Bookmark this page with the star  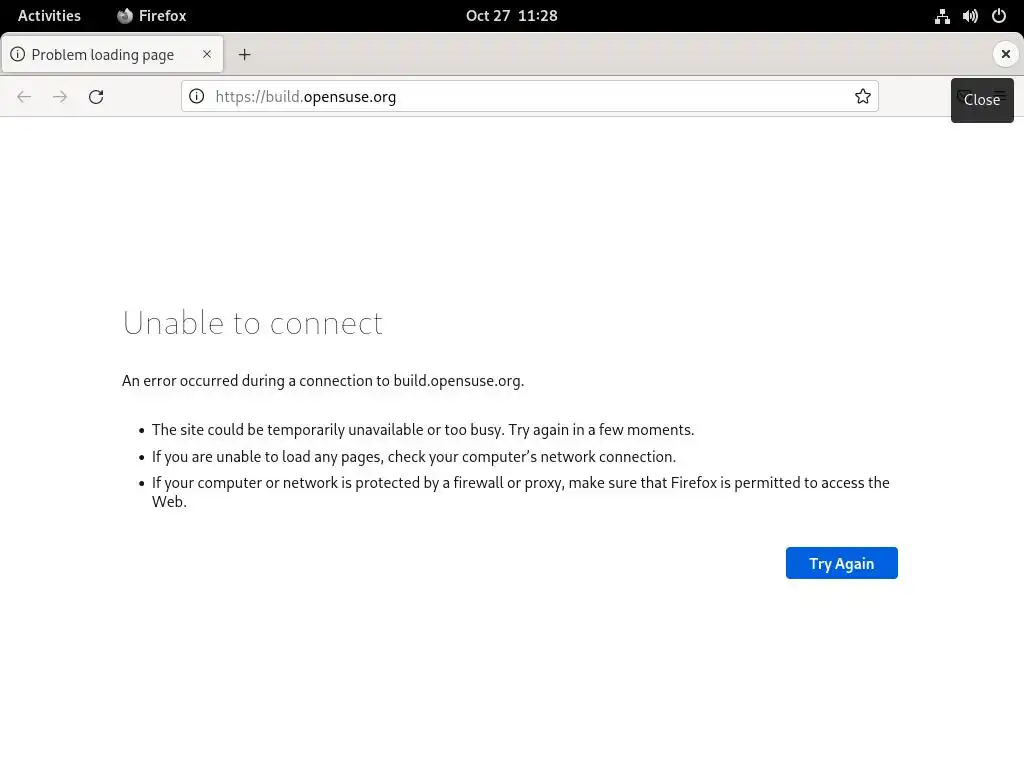point(863,97)
